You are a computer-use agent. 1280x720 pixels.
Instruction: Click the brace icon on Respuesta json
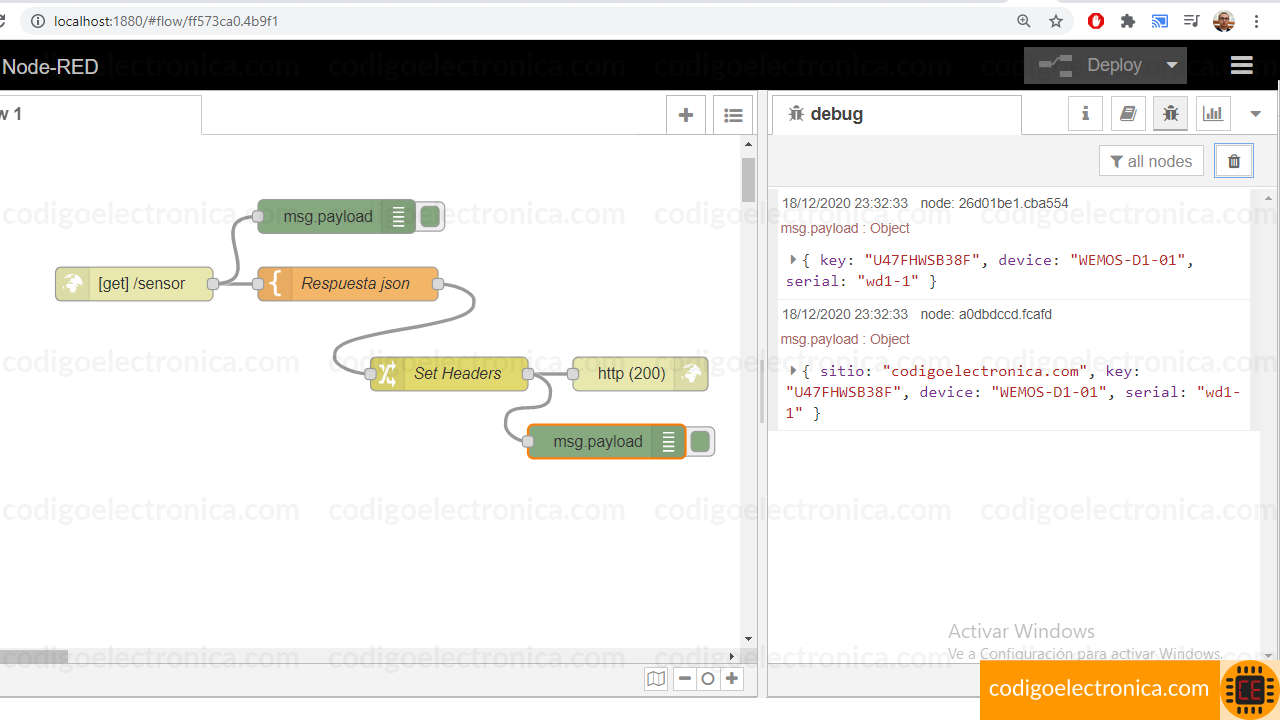(x=275, y=284)
